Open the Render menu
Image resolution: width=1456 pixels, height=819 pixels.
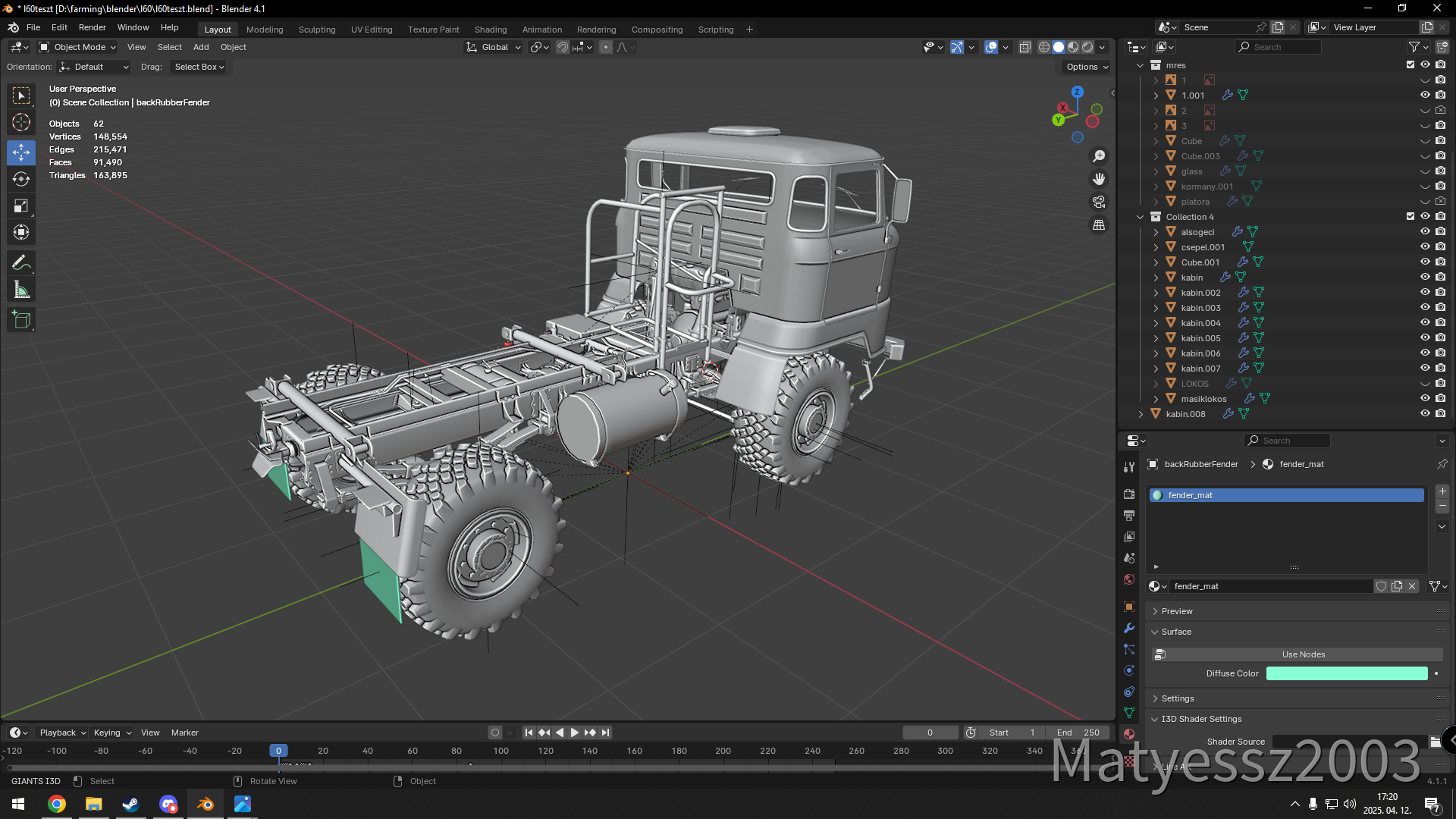point(92,27)
